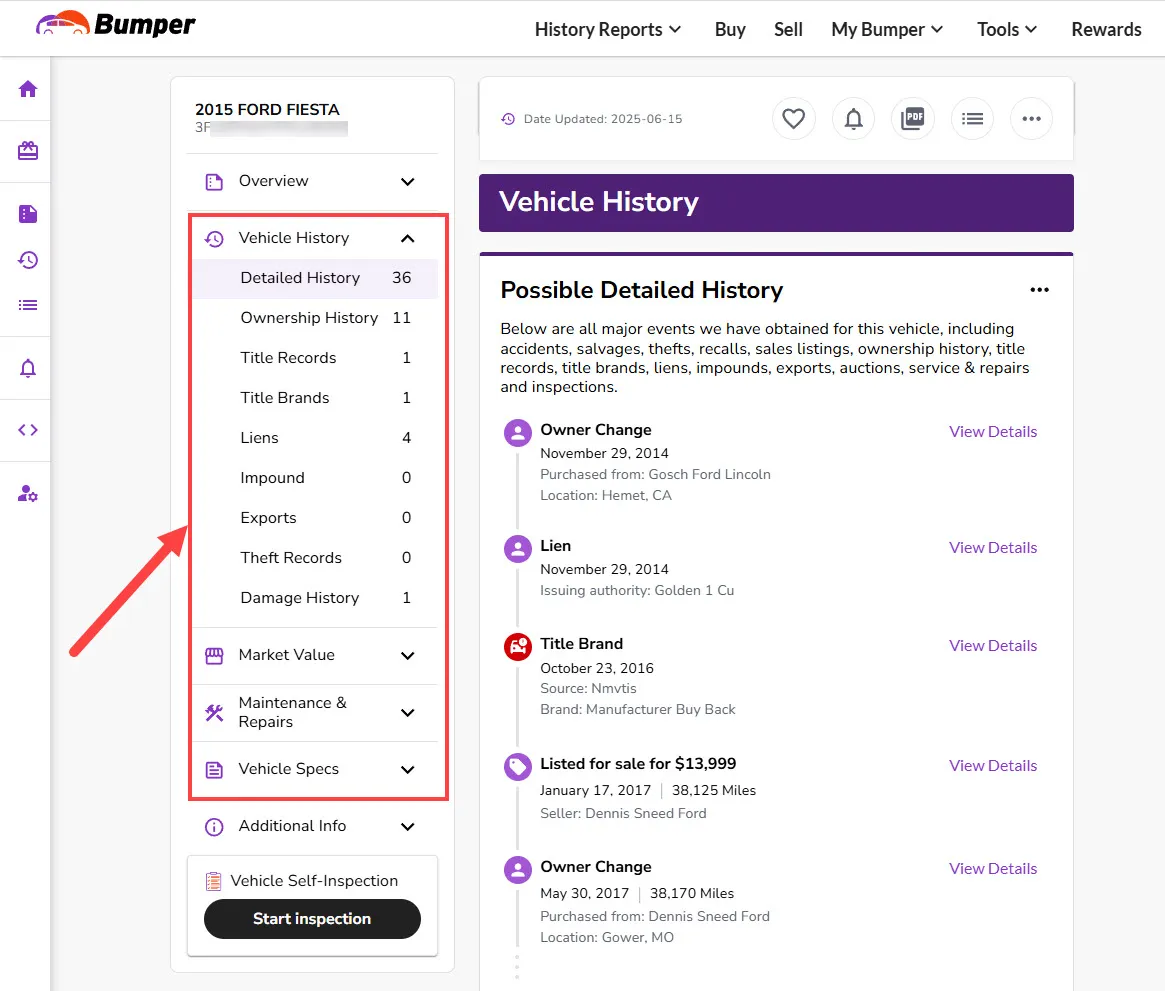Select Ownership History in the sidebar

click(x=309, y=318)
